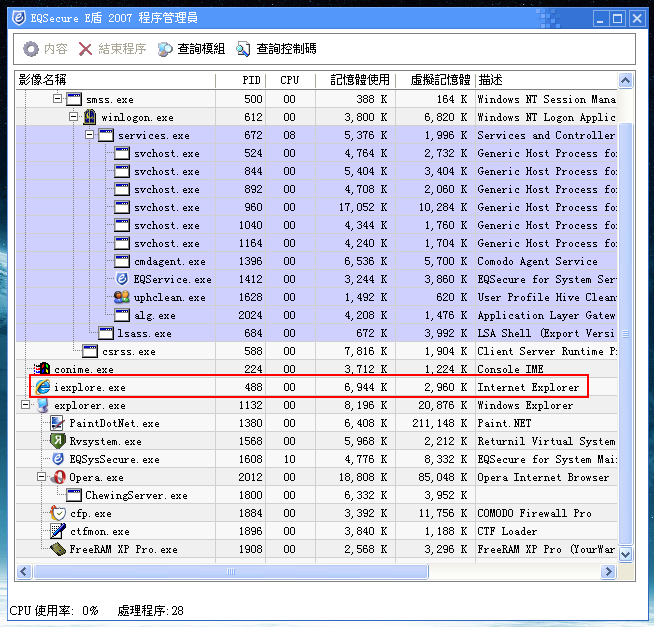Click the 17,052 K memory usage value
Screen dimensions: 654x627
[x=363, y=207]
